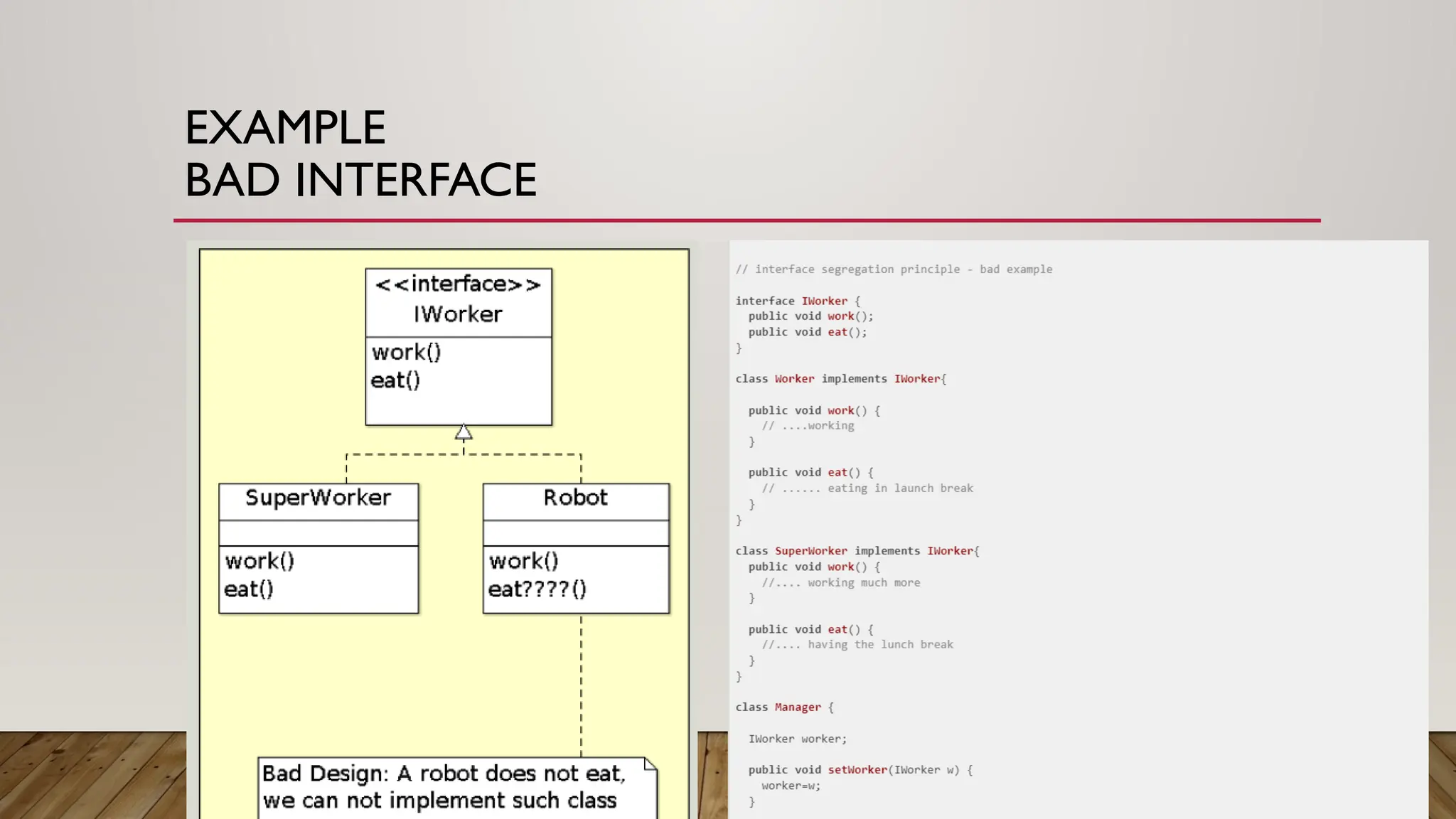The image size is (1456, 819).
Task: Click work() in the Robot box
Action: pyautogui.click(x=523, y=561)
